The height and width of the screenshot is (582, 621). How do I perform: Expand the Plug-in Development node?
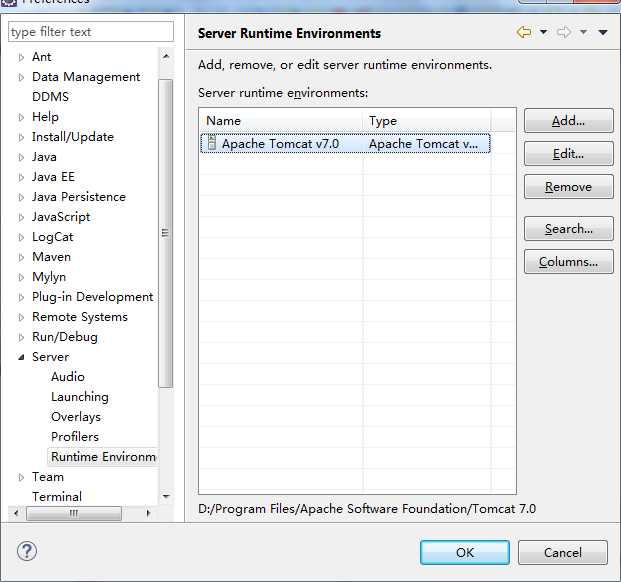pos(21,297)
